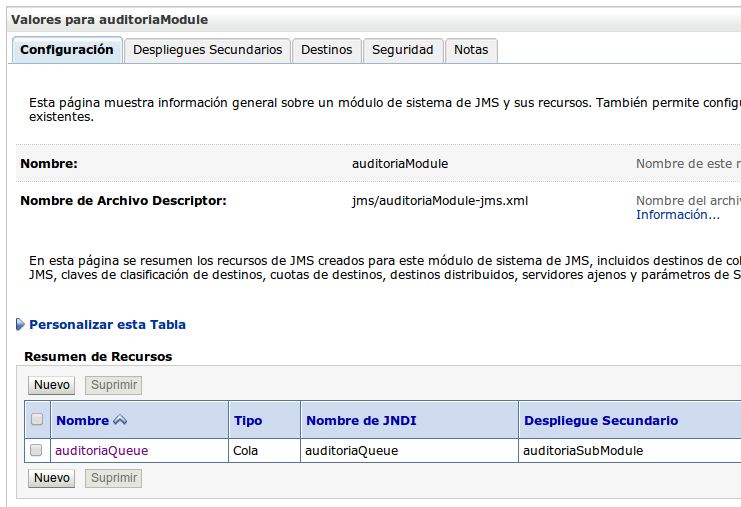
Task: Open the Destinos tab
Action: 327,50
